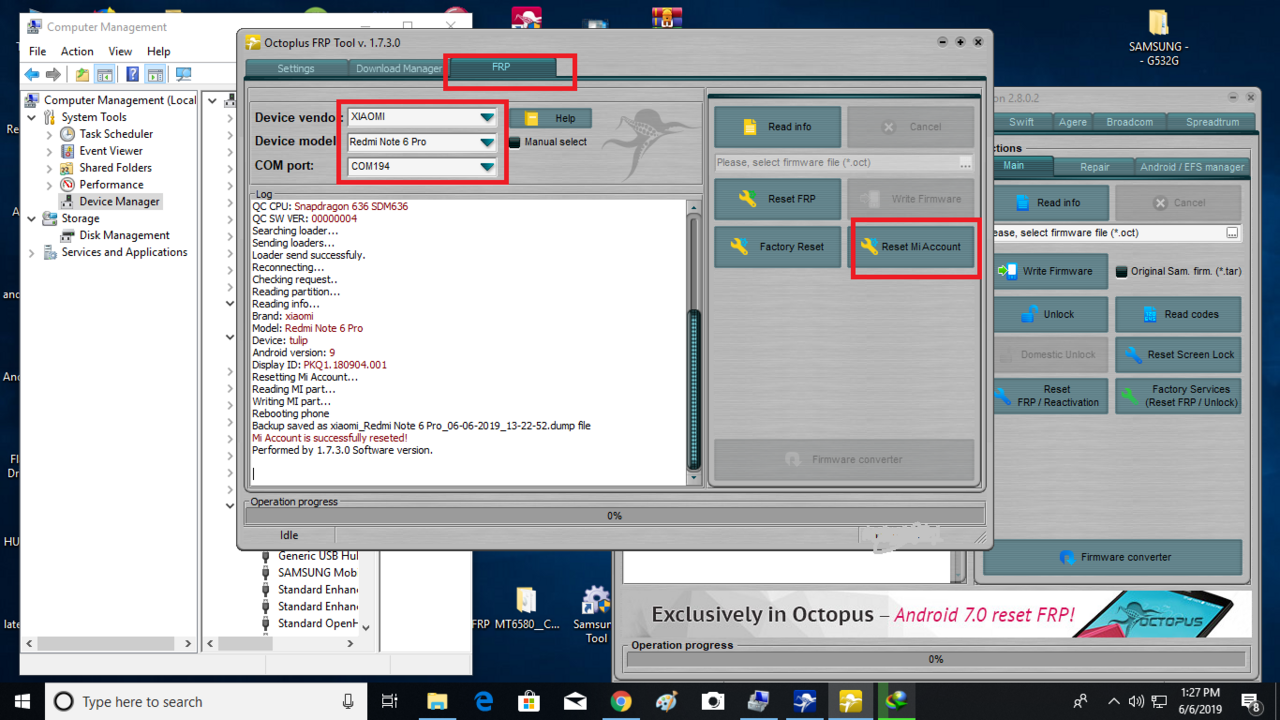Click the Task View taskbar icon
The width and height of the screenshot is (1280, 720).
390,701
